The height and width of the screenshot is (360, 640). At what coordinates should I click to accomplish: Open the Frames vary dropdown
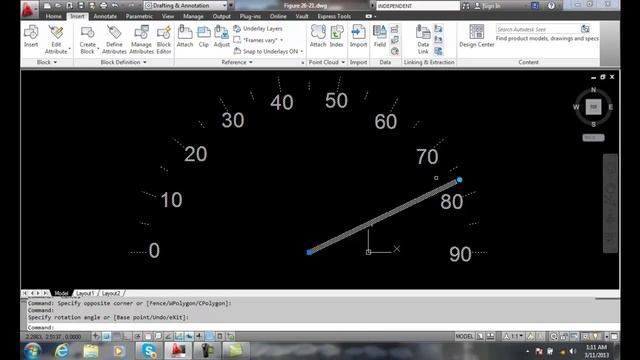[259, 40]
